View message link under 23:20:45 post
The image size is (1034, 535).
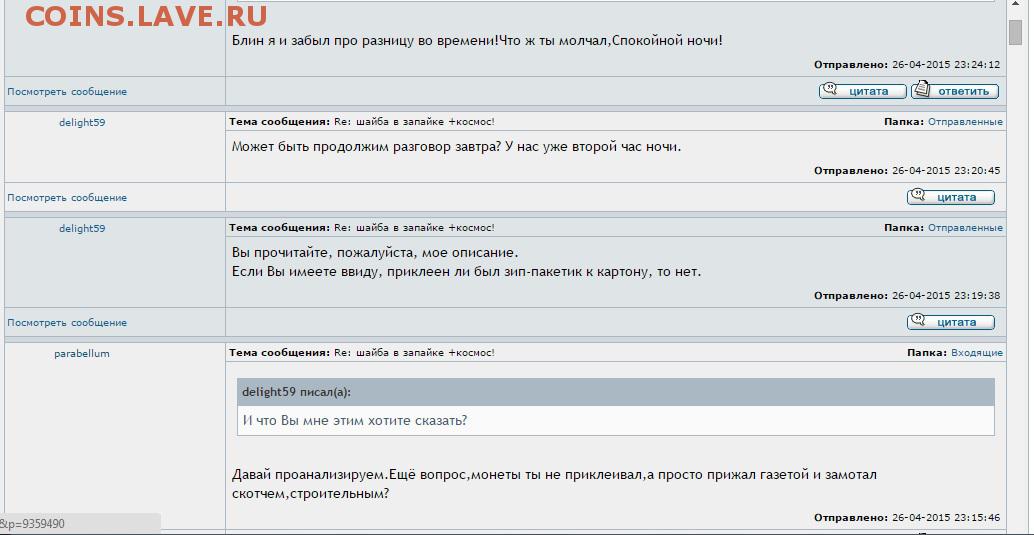(67, 197)
